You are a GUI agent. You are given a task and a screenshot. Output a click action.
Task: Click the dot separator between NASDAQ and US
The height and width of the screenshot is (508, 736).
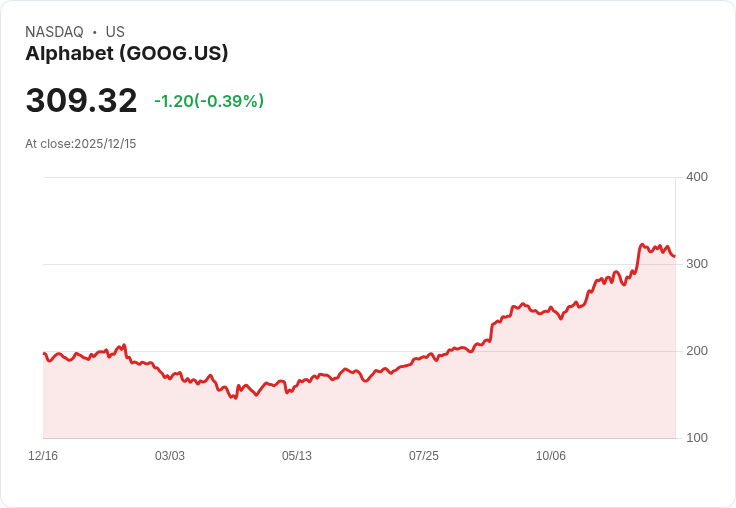pyautogui.click(x=95, y=32)
